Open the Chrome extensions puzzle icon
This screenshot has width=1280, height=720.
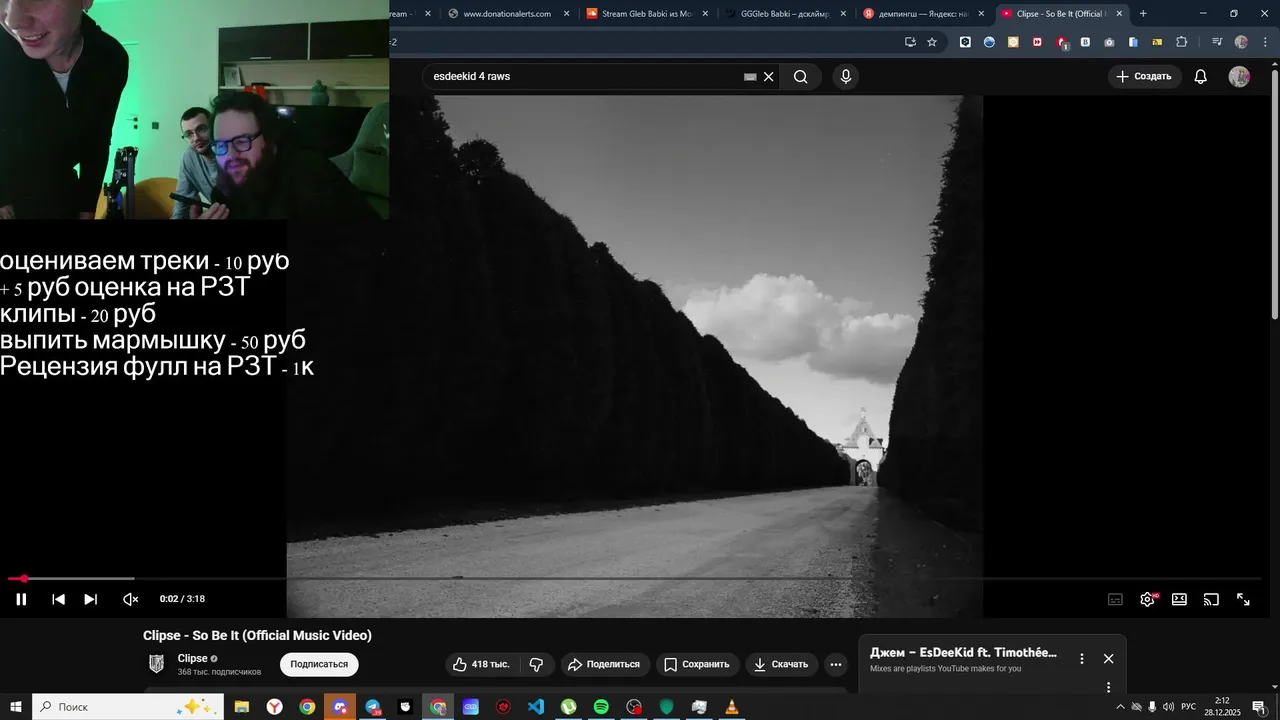tap(1181, 42)
